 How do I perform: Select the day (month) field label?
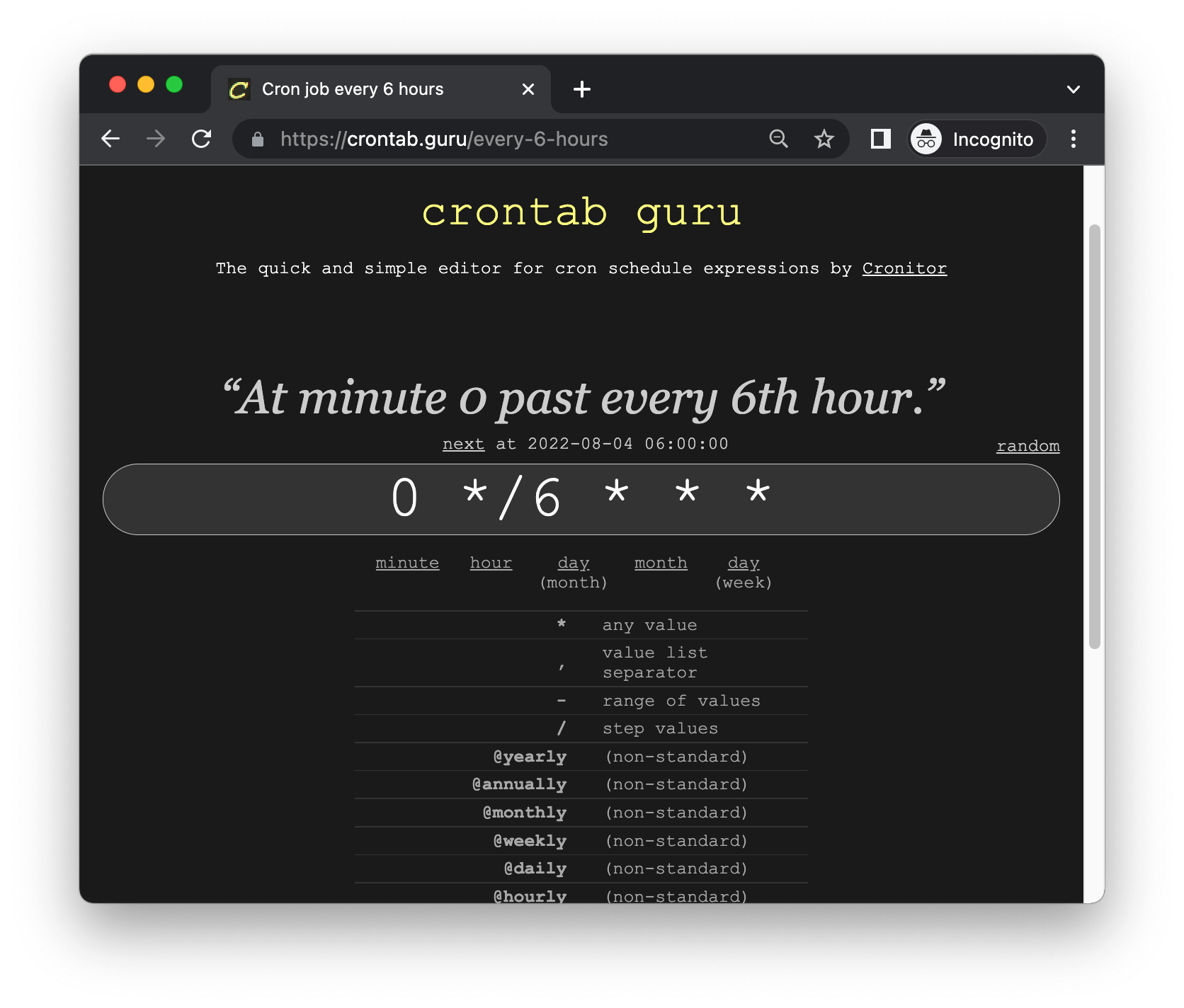coord(574,572)
